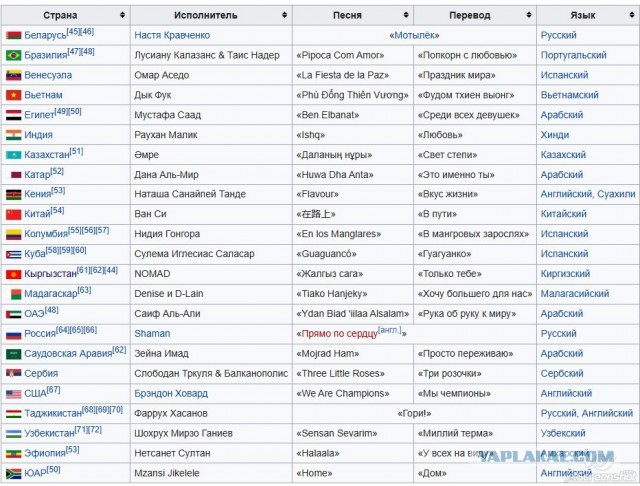Click the Brazil flag icon
Screen dimensions: 640x486
pyautogui.click(x=13, y=55)
